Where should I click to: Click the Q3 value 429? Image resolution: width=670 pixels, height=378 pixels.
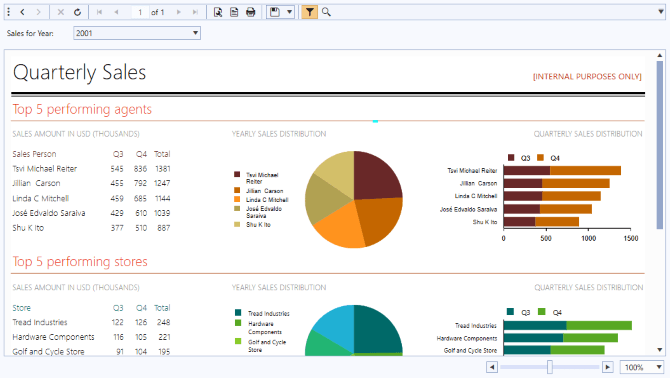point(117,213)
